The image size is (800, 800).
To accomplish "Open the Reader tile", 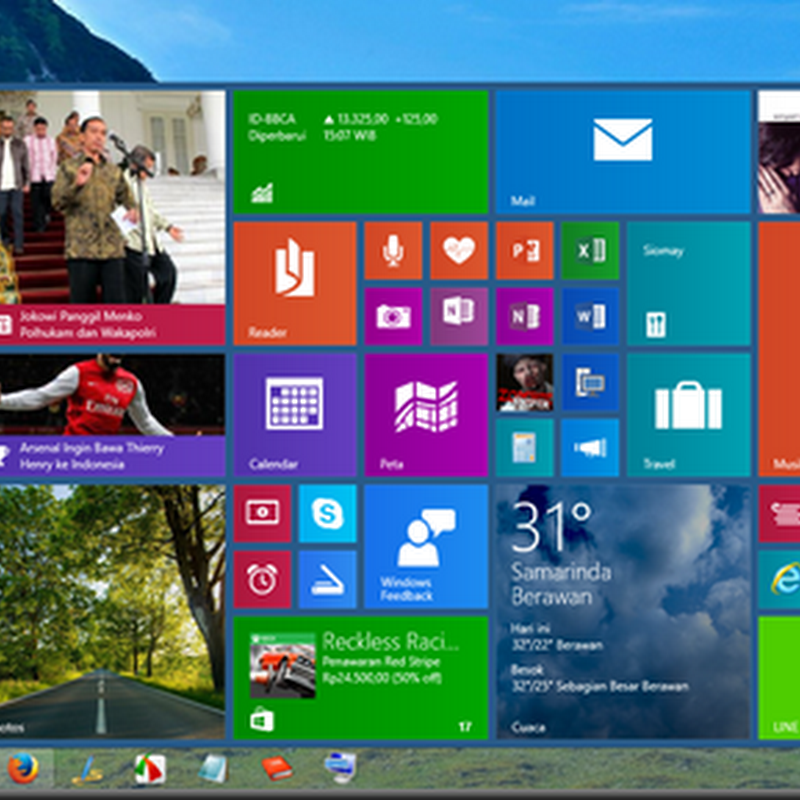I will coord(294,283).
